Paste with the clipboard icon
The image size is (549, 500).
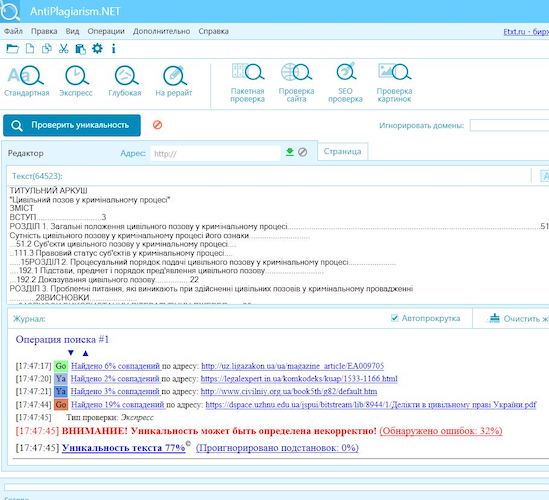coord(81,49)
